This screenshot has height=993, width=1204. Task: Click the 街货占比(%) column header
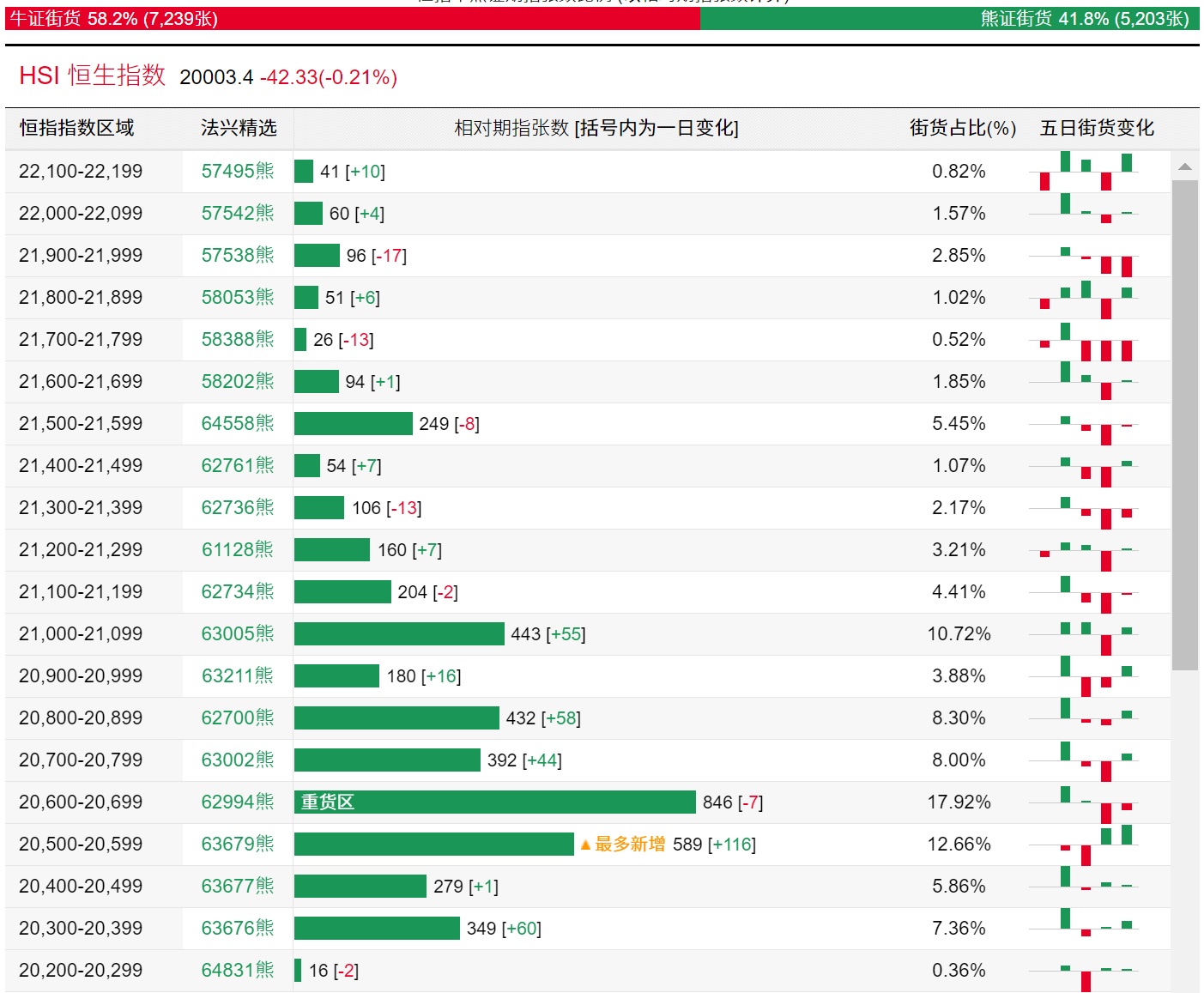coord(963,128)
